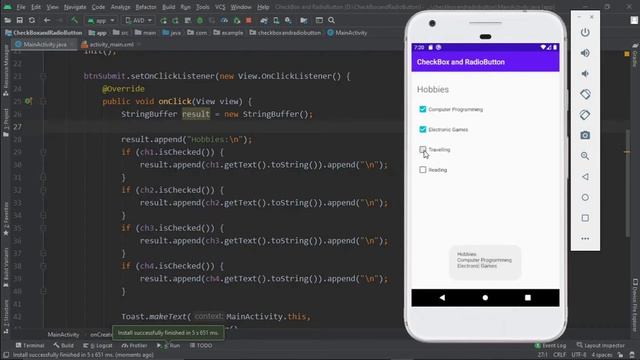This screenshot has width=640, height=360.
Task: Click emulator sidebar Back triangle icon
Action: pyautogui.click(x=585, y=177)
